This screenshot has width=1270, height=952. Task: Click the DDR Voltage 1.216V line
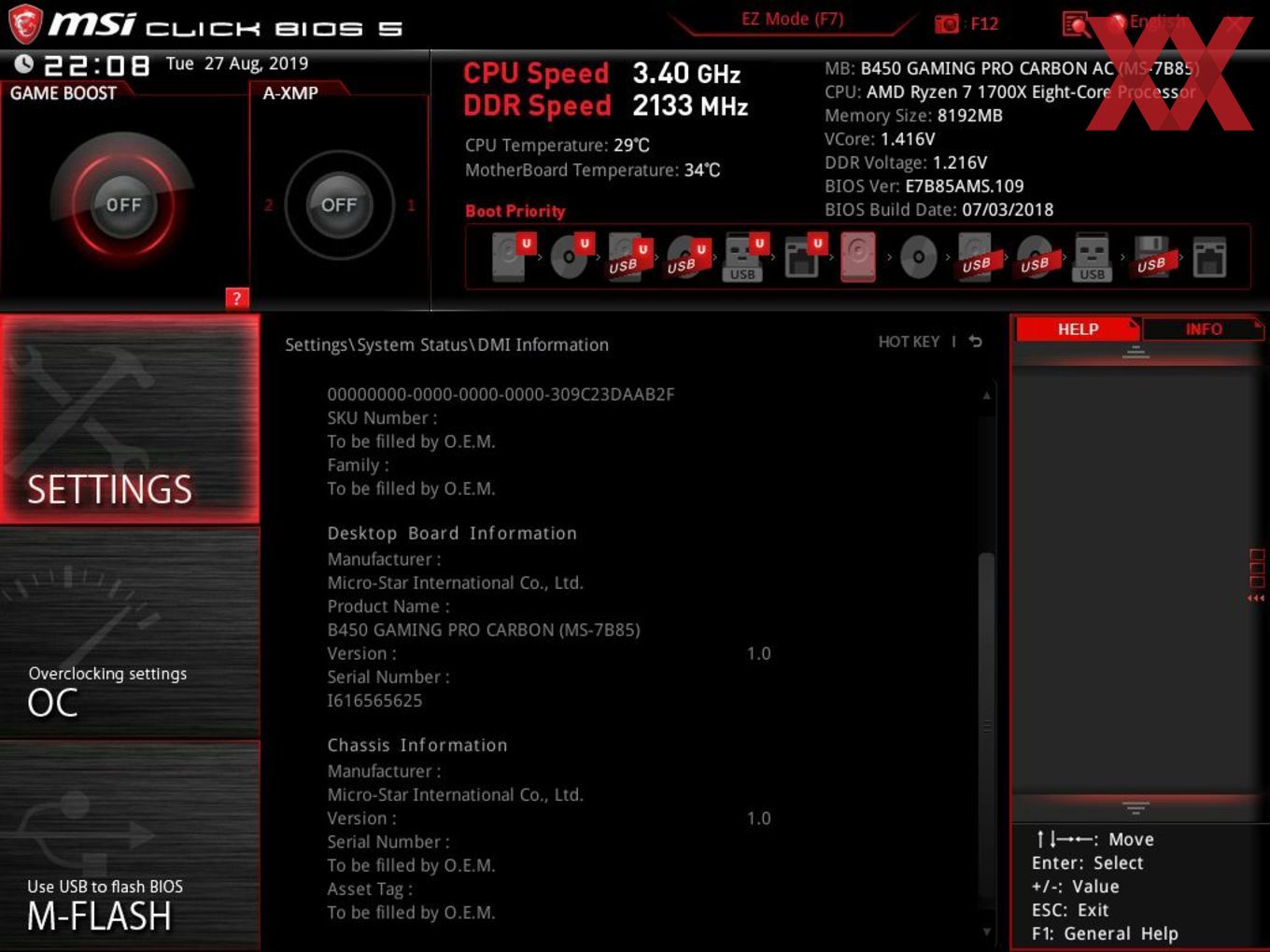coord(906,162)
